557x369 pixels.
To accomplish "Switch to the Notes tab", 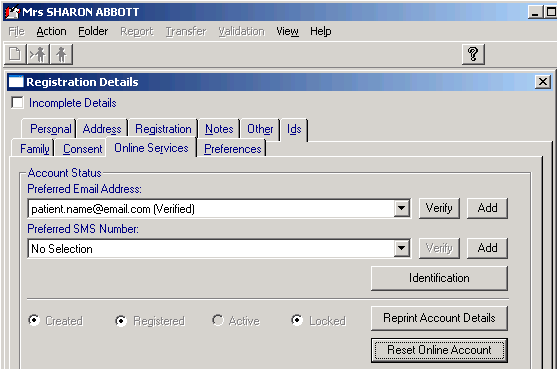I will coord(219,129).
